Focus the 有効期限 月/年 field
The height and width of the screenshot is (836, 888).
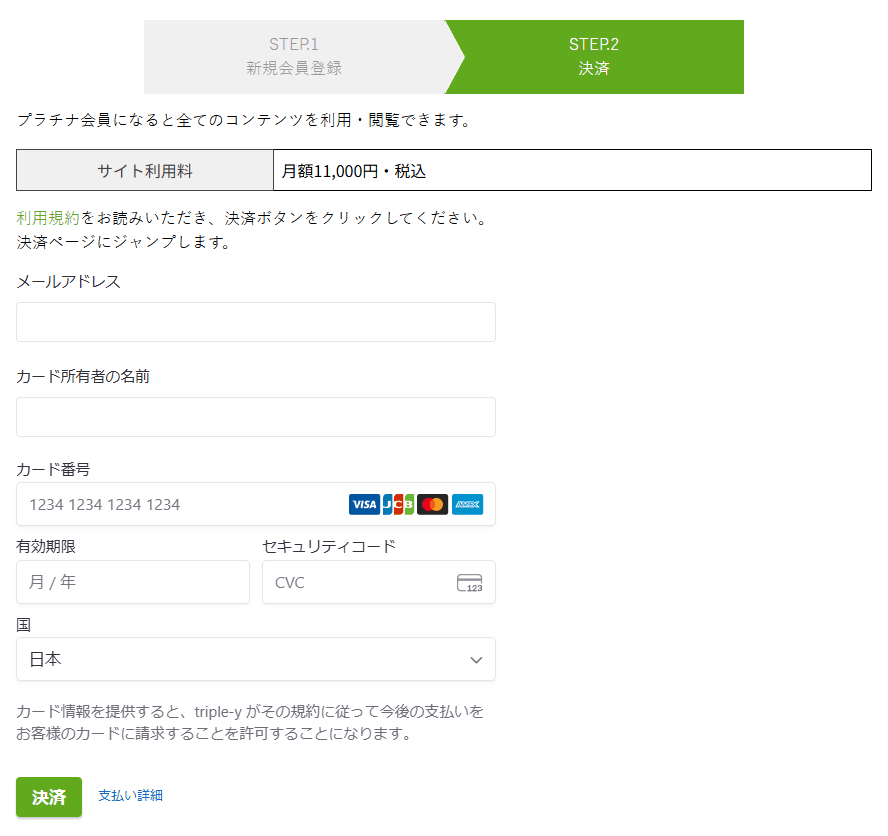[133, 582]
